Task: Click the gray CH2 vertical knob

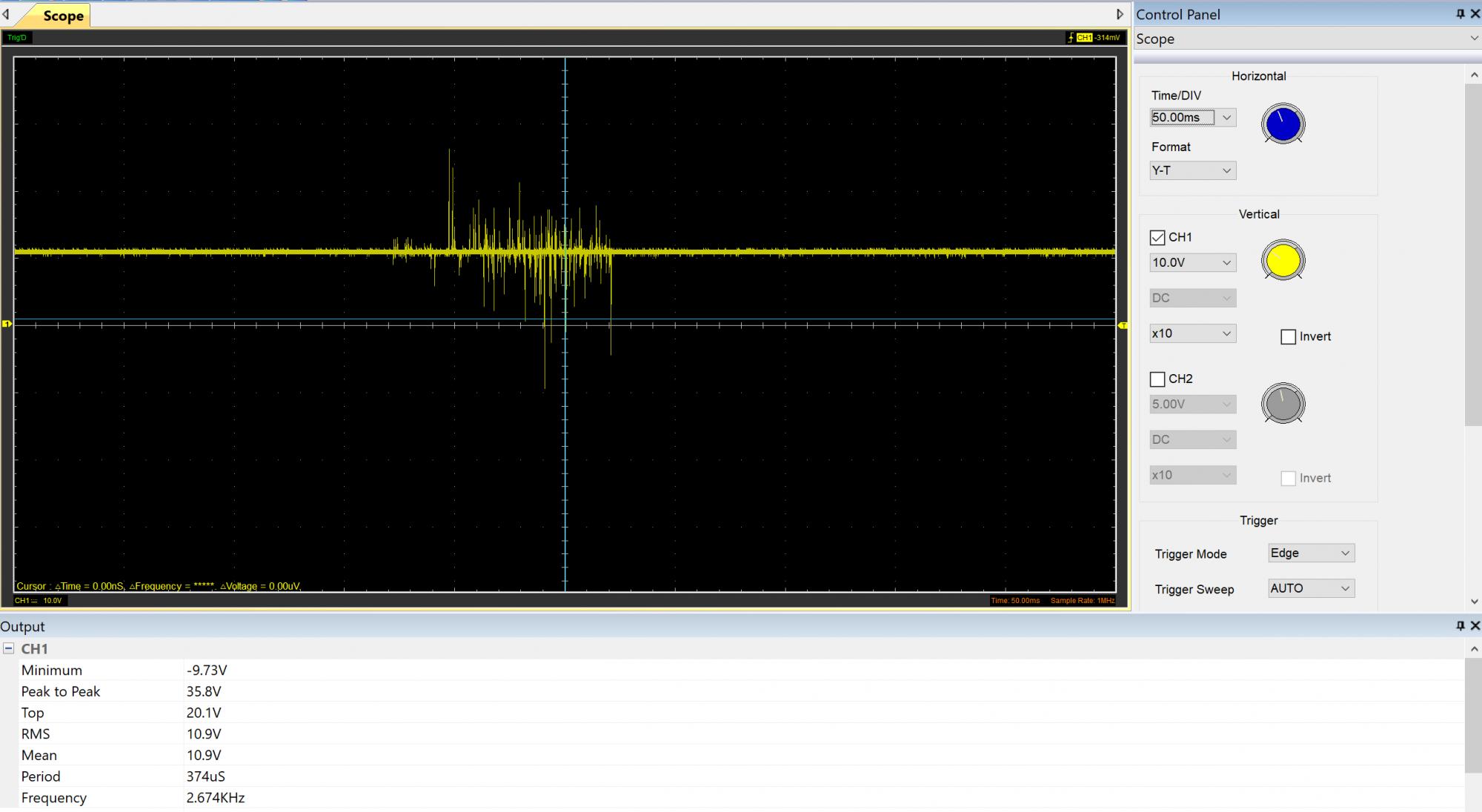Action: point(1283,404)
